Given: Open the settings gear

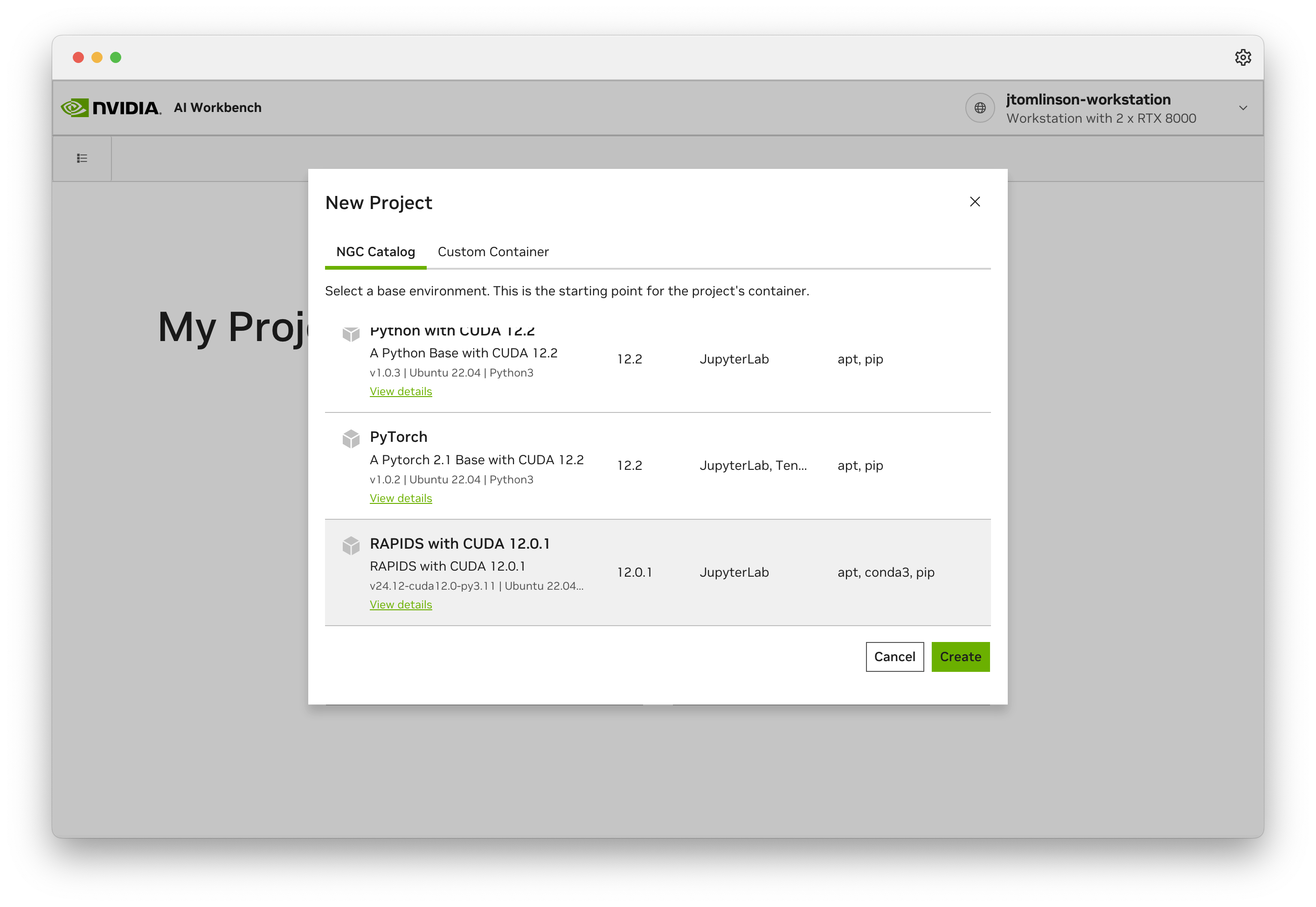Looking at the screenshot, I should 1243,57.
